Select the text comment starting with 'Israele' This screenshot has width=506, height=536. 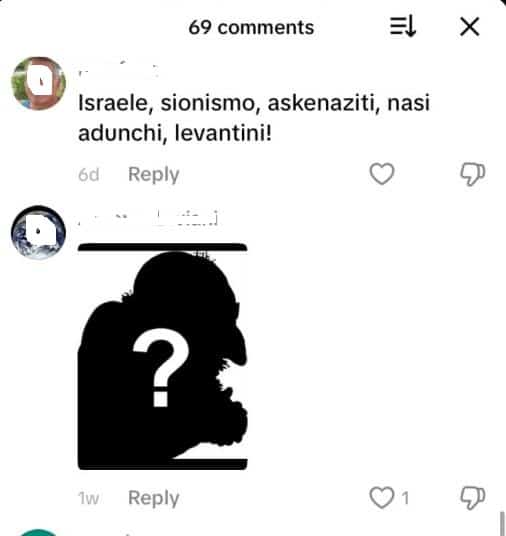coord(254,118)
